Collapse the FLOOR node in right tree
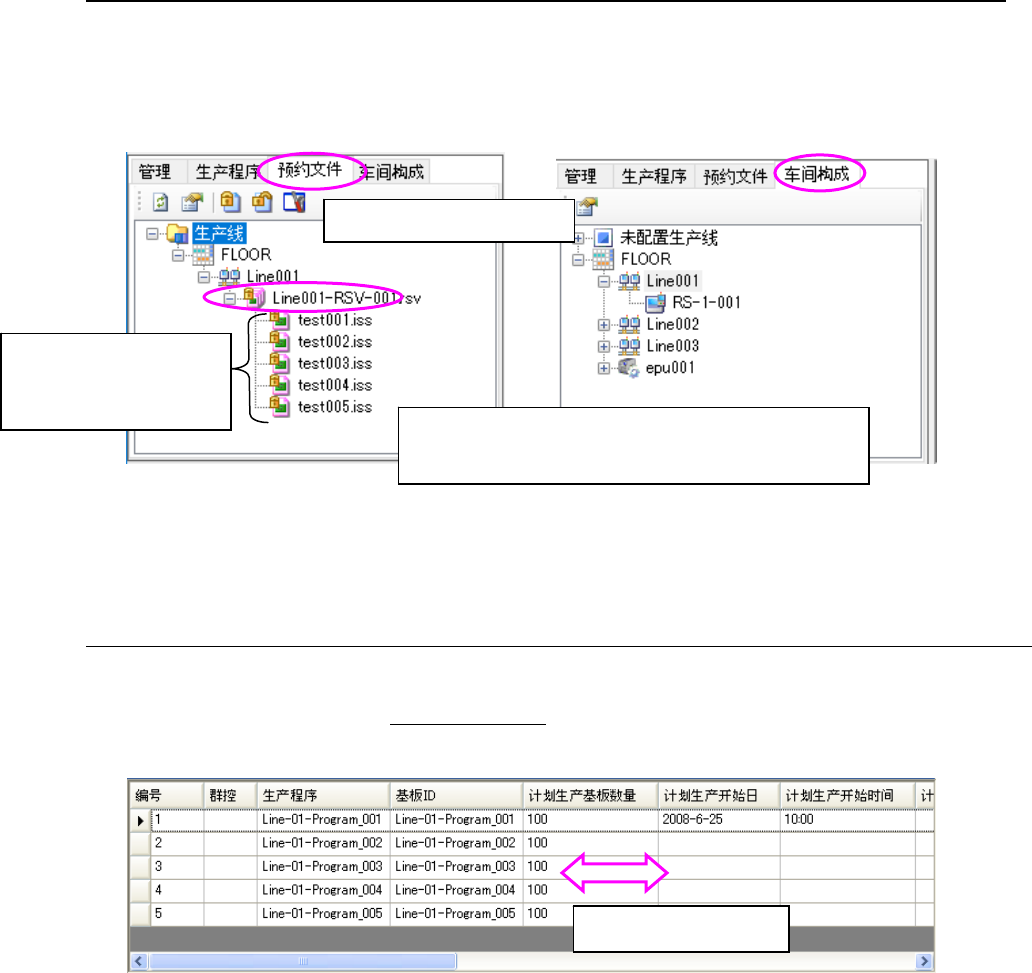Image resolution: width=1032 pixels, height=973 pixels. pyautogui.click(x=578, y=260)
